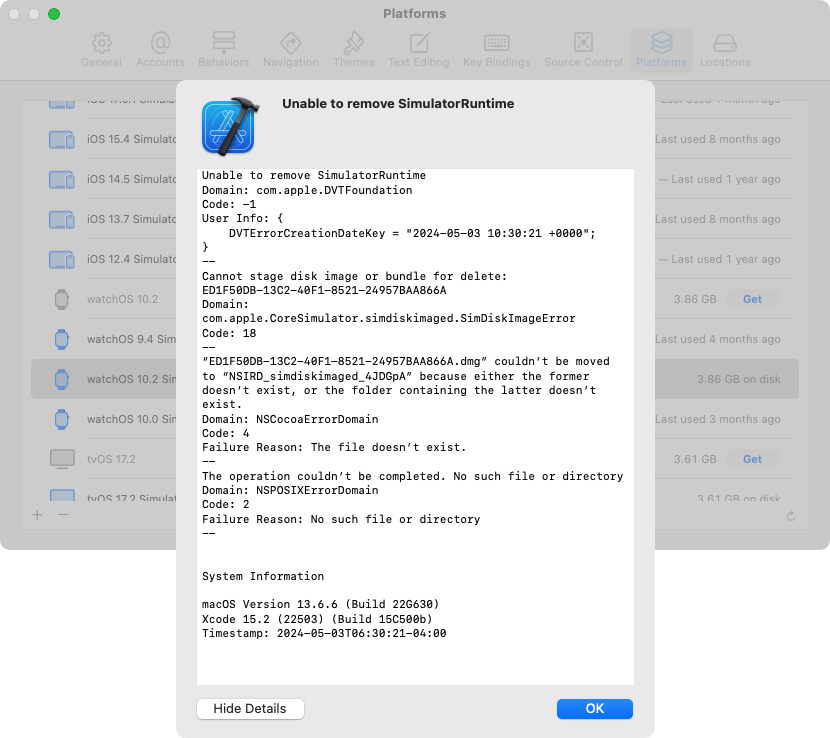Screen dimensions: 830x738
Task: Open the Locations preferences icon
Action: 725,50
